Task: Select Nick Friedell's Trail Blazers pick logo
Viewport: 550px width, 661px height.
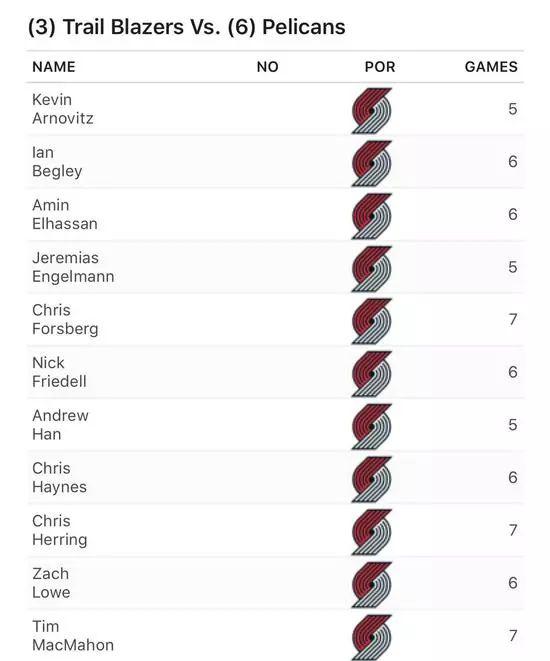Action: coord(372,374)
